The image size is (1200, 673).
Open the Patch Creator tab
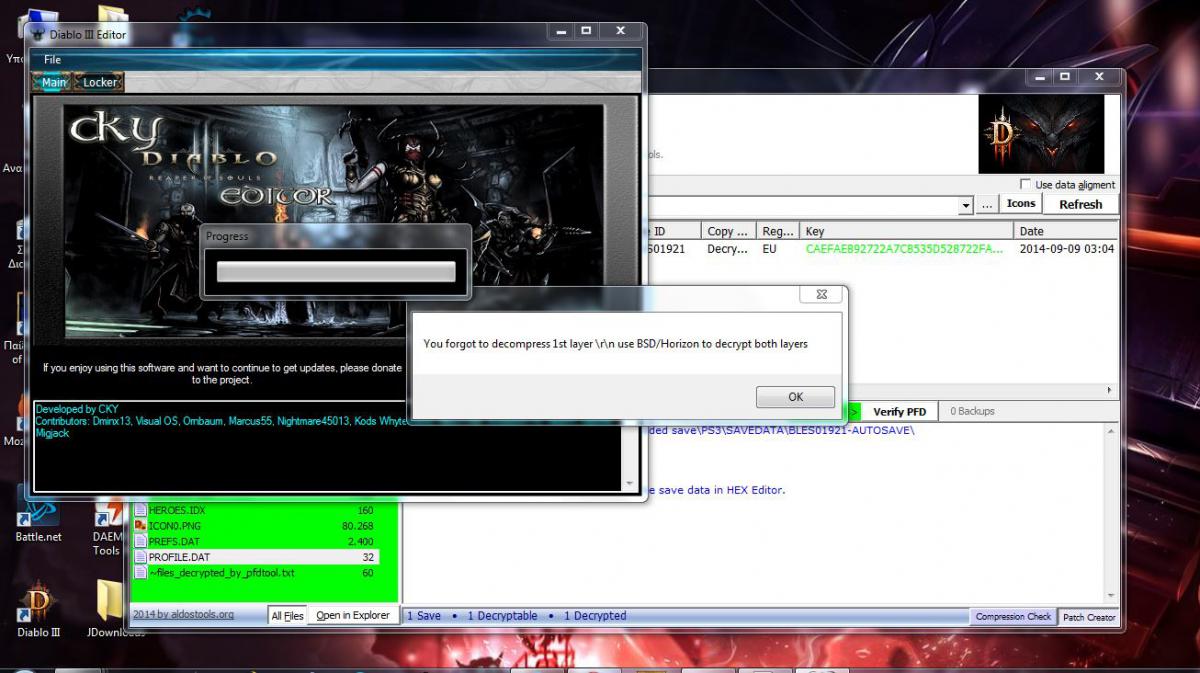[x=1088, y=617]
